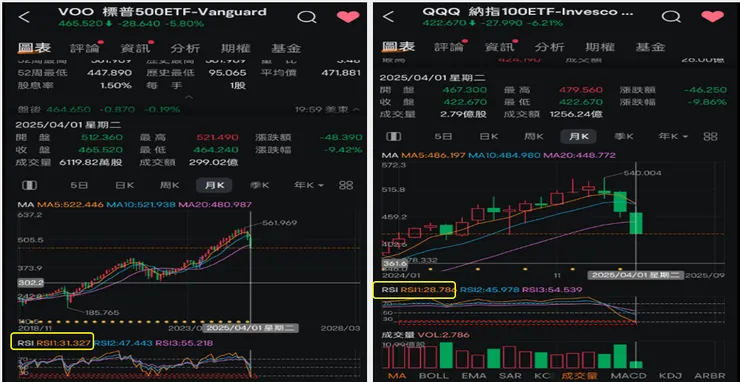Tap VOO crosshair date 2025/04/01 marker
This screenshot has height=382, width=740.
(x=252, y=327)
